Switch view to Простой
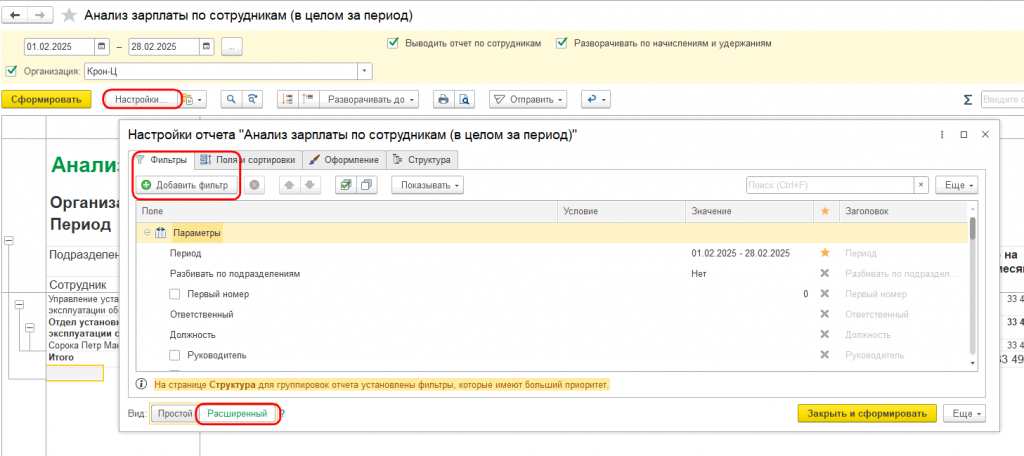The width and height of the screenshot is (1024, 456). click(174, 414)
